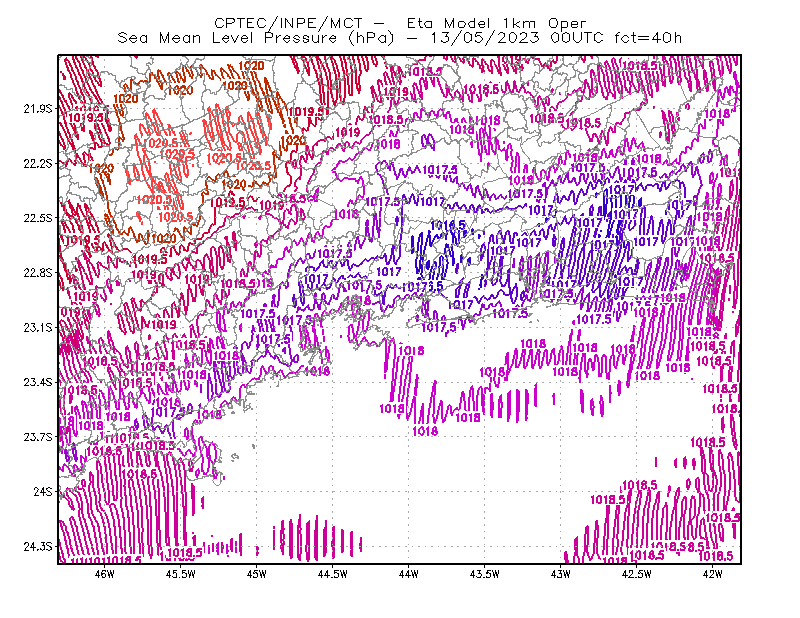Click the 43.5W longitude label

pos(485,574)
